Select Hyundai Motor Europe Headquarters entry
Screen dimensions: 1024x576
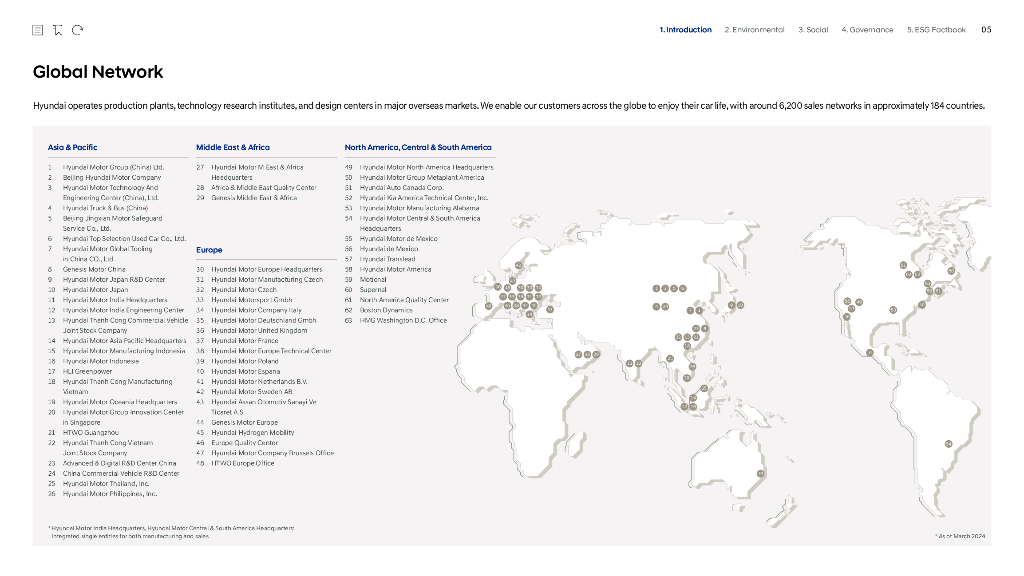coord(266,270)
